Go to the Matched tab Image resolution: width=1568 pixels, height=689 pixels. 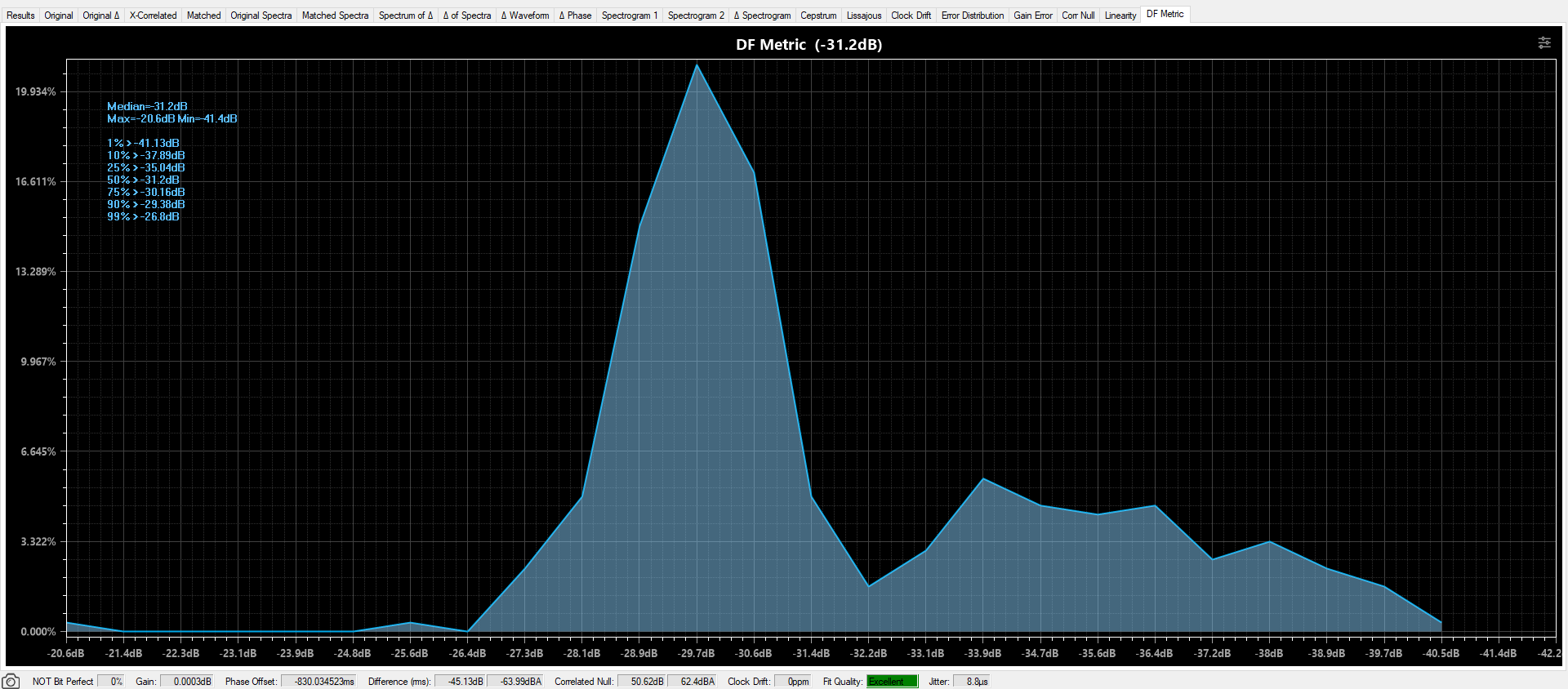click(x=203, y=16)
